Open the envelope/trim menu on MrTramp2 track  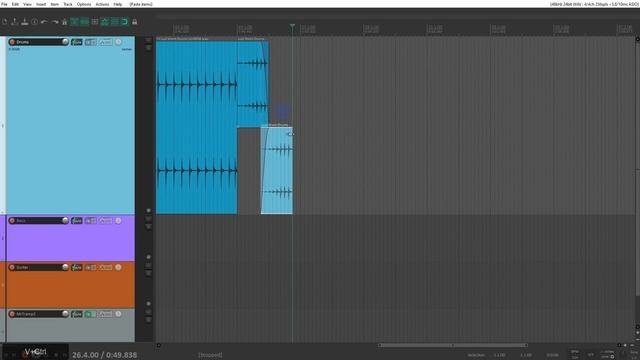[x=106, y=314]
